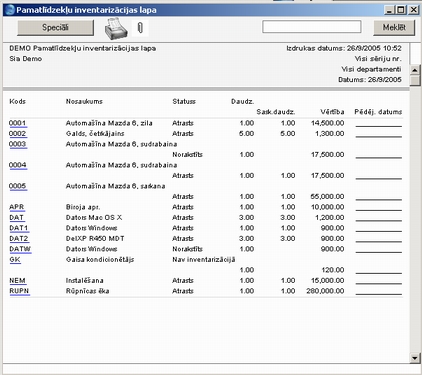Viewport: 422px width, 375px height.
Task: Maximize the inventory report window
Action: point(402,10)
